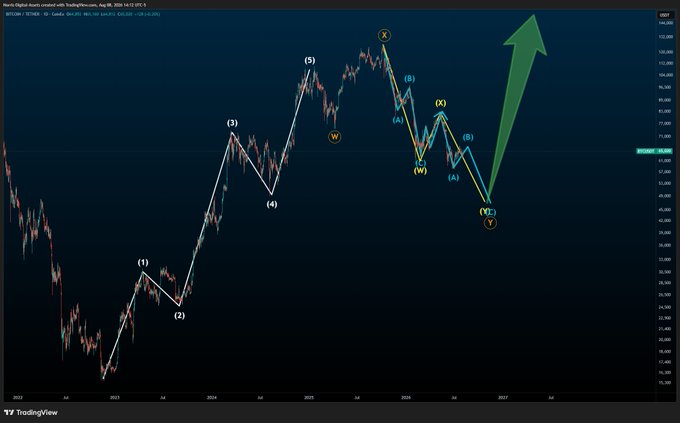Click the 2027 label on time axis
680x423 pixels.
(x=503, y=397)
